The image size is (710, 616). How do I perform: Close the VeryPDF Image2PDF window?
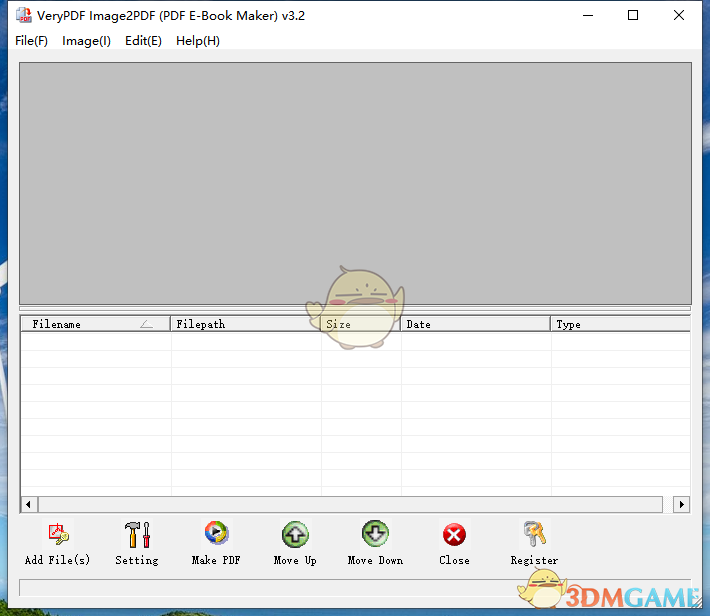(x=679, y=15)
